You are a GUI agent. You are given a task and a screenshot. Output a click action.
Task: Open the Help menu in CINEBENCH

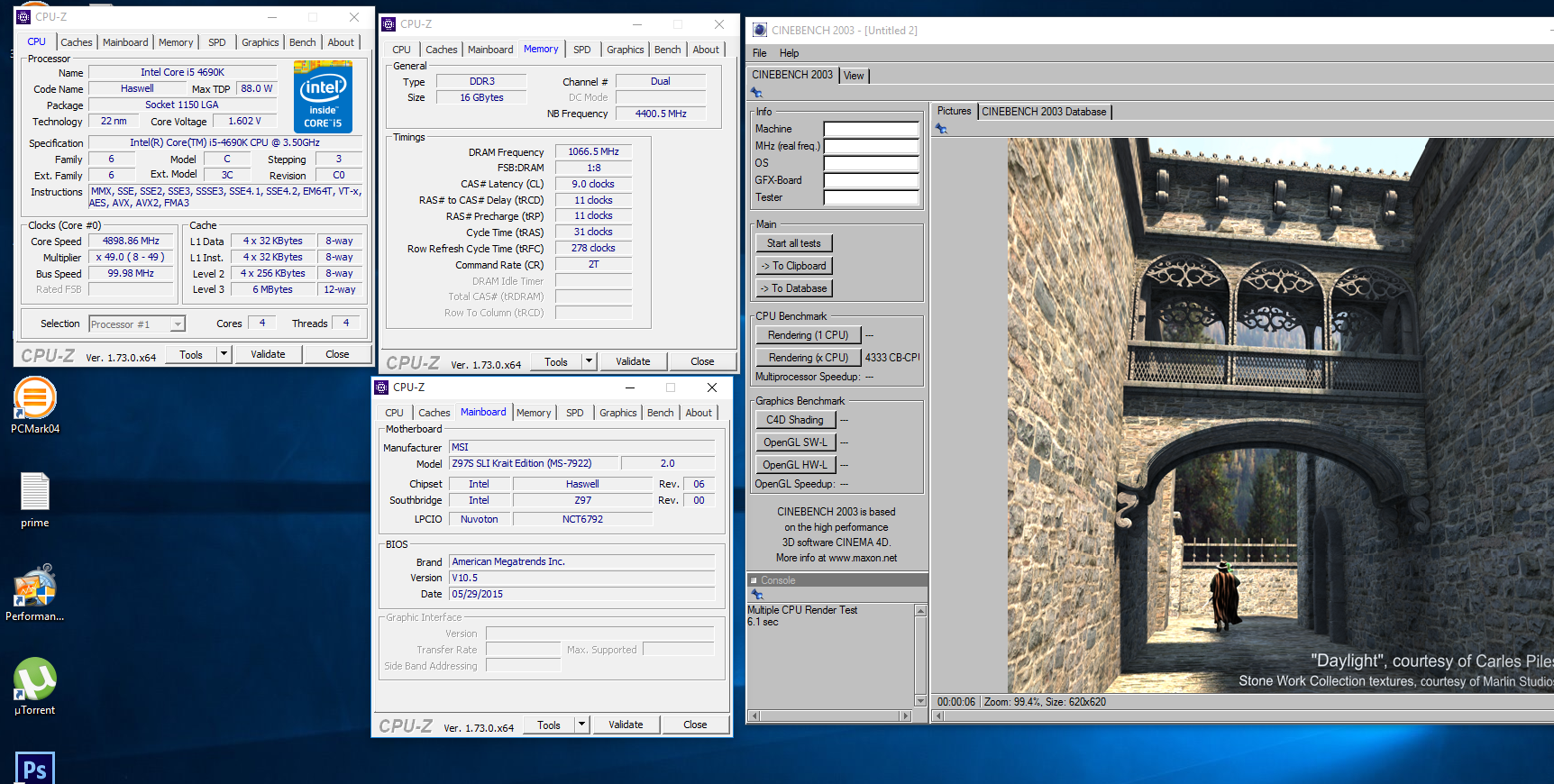pyautogui.click(x=789, y=53)
